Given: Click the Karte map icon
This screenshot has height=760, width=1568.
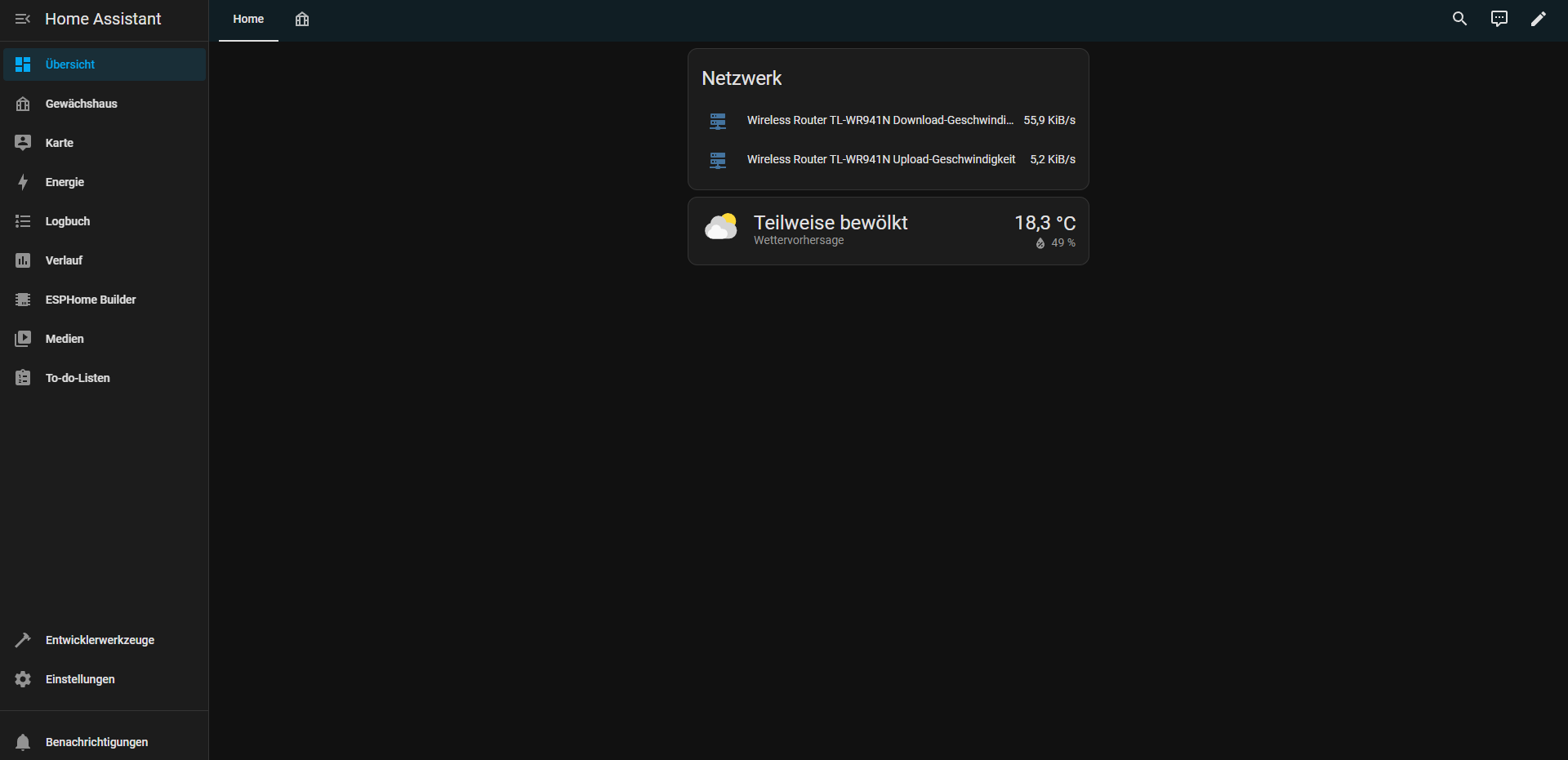Looking at the screenshot, I should [x=23, y=143].
